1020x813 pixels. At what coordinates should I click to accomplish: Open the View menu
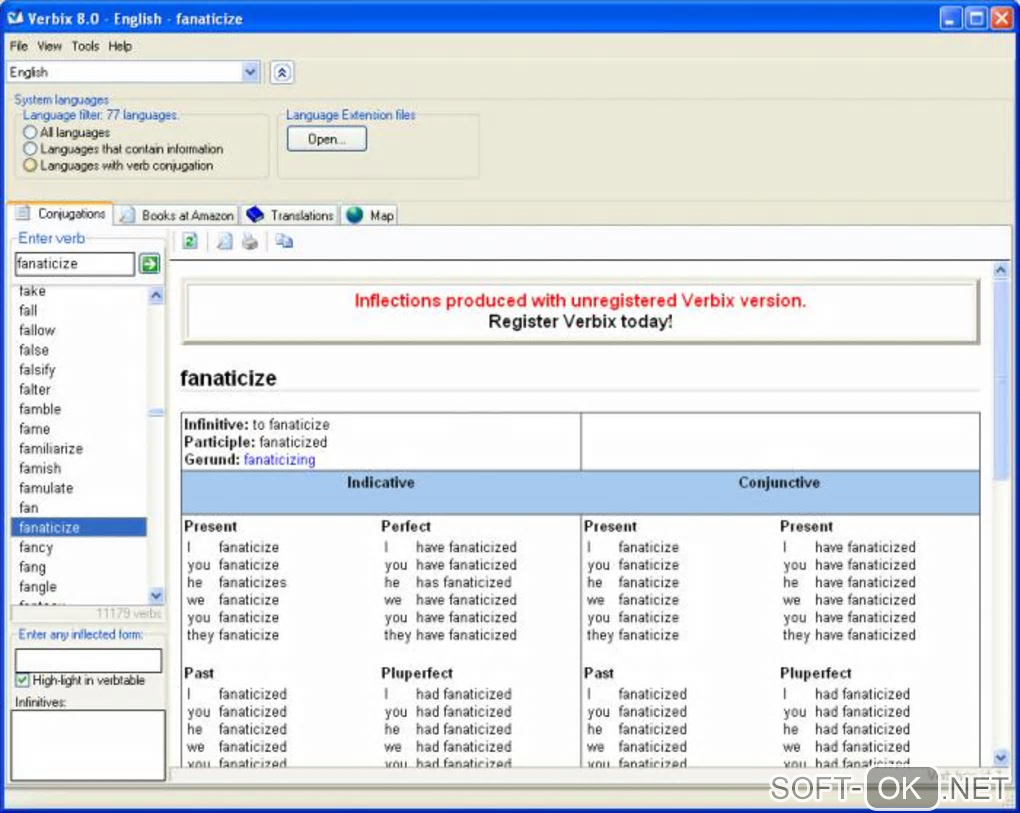pos(49,46)
